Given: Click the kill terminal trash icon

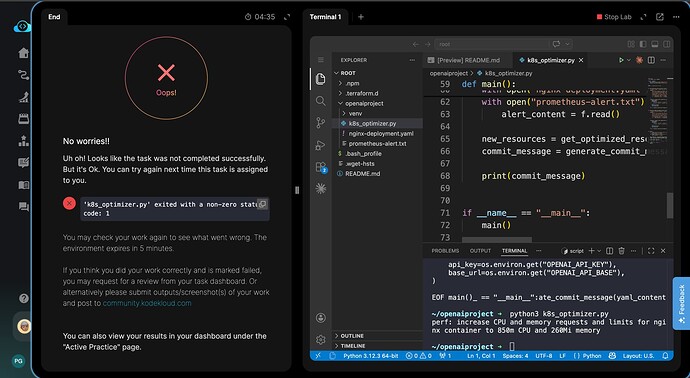Looking at the screenshot, I should tap(621, 251).
